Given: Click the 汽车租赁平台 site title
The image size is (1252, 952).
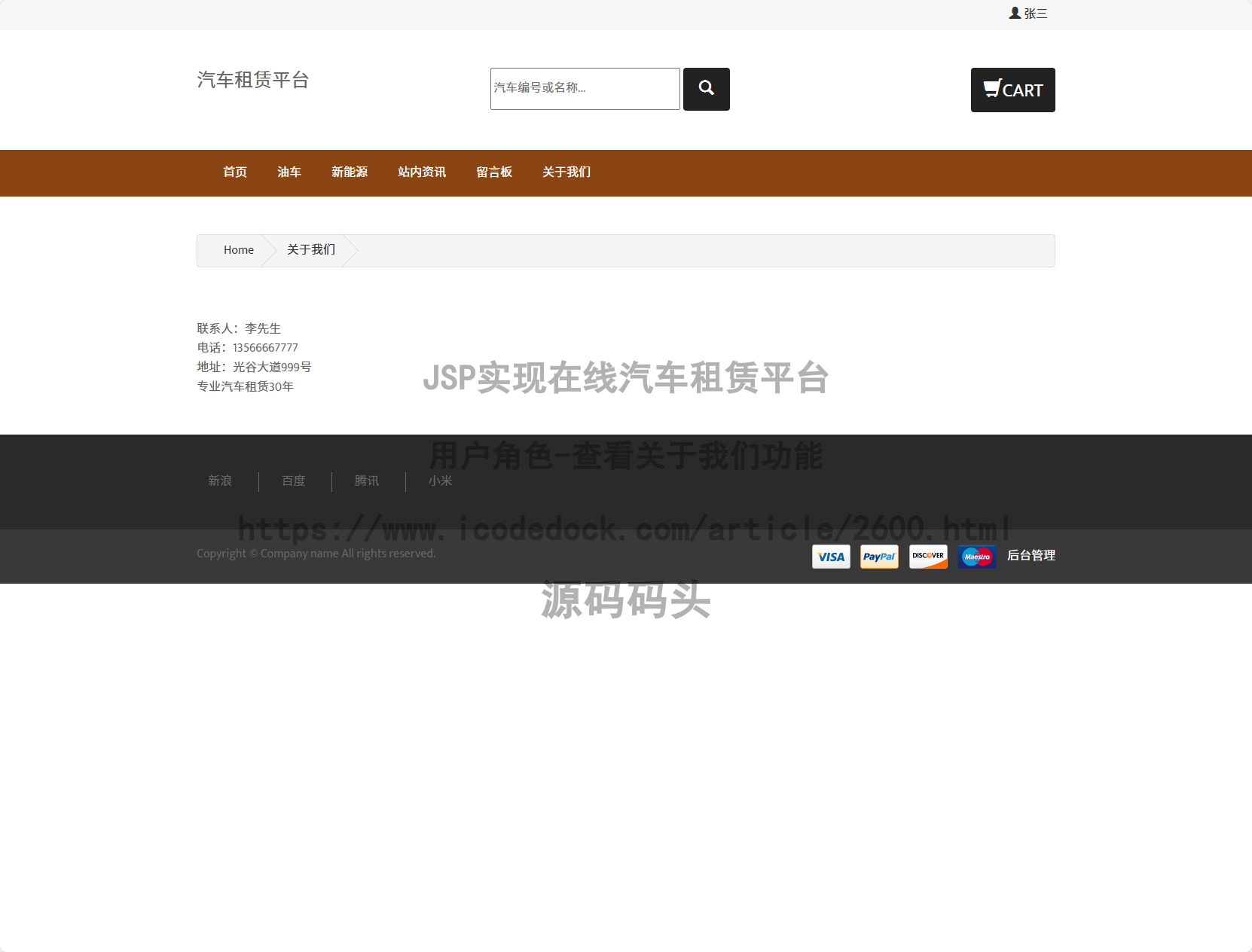Looking at the screenshot, I should [x=253, y=80].
